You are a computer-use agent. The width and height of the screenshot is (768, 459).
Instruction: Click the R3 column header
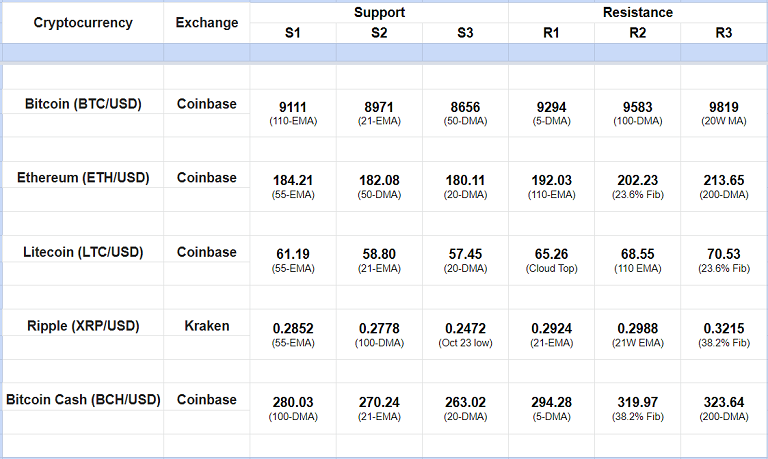[x=724, y=33]
